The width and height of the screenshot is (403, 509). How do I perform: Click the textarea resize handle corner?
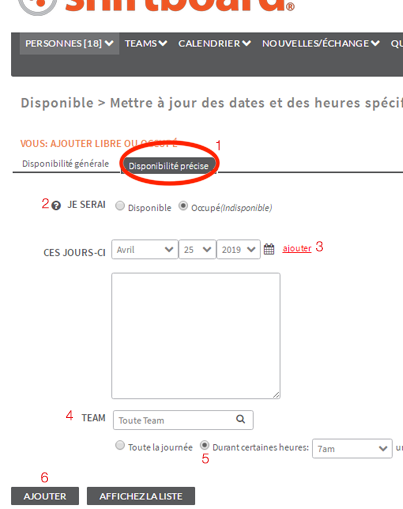[276, 395]
